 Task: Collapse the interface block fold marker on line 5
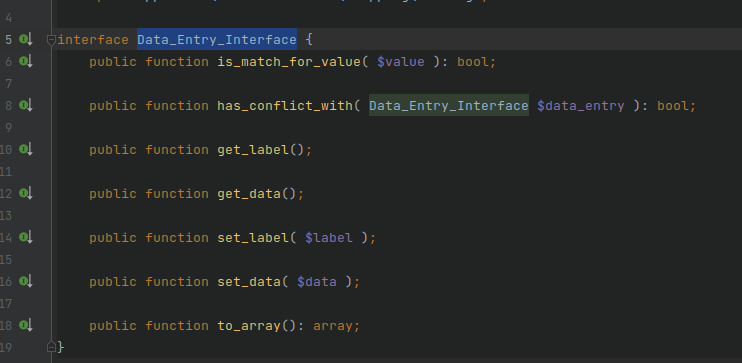point(51,40)
